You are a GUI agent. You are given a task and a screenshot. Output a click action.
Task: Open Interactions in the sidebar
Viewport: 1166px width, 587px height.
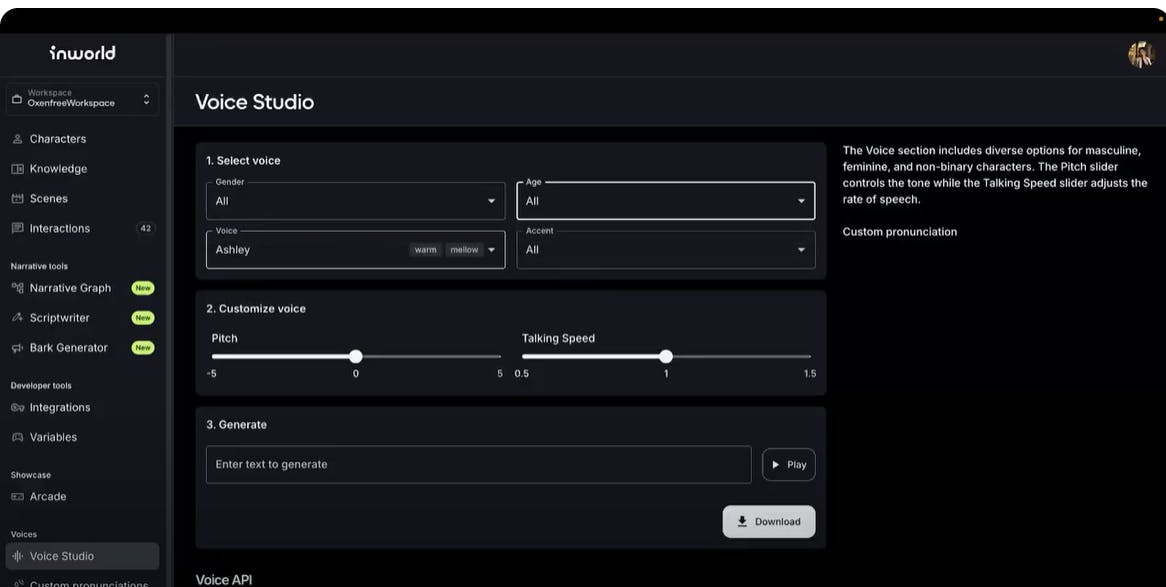[82, 228]
